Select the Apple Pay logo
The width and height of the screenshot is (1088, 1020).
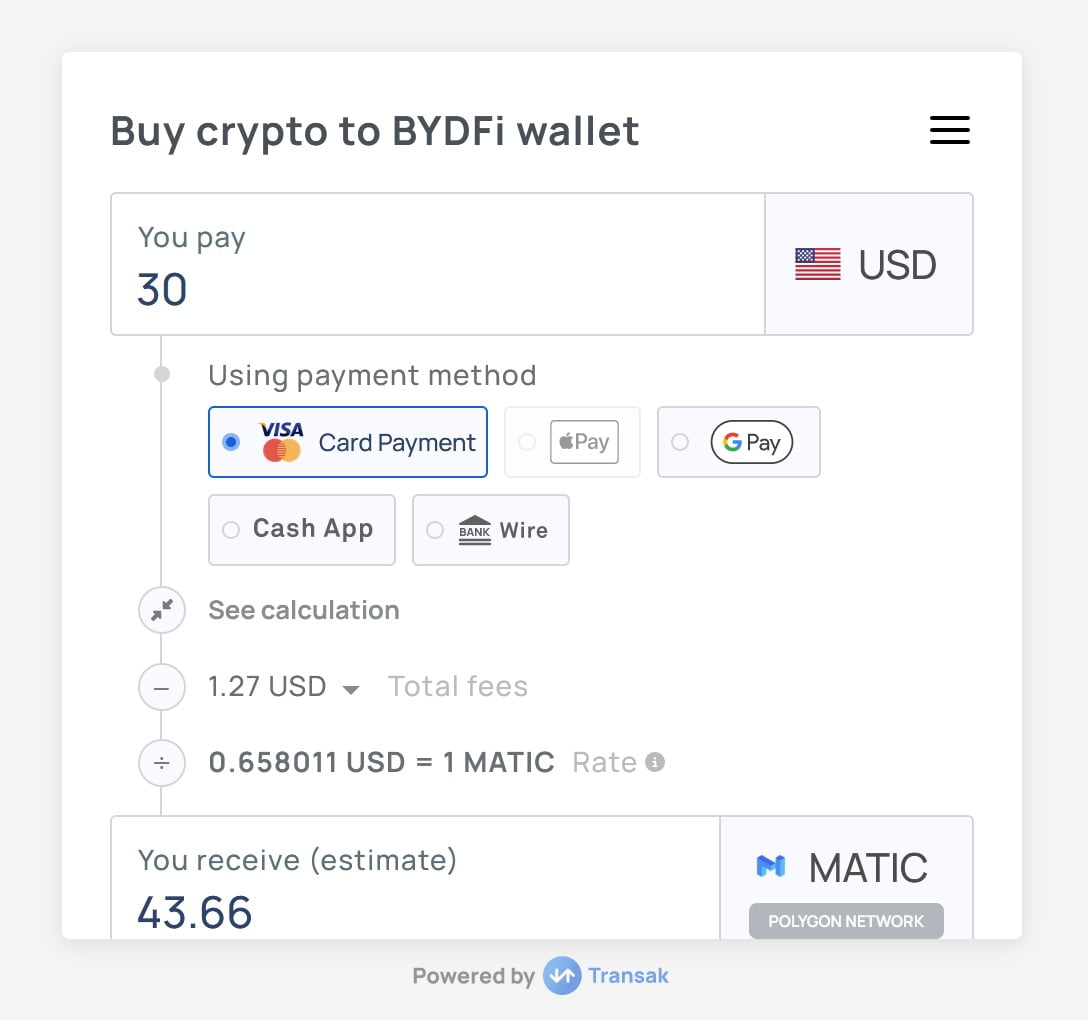pos(584,441)
